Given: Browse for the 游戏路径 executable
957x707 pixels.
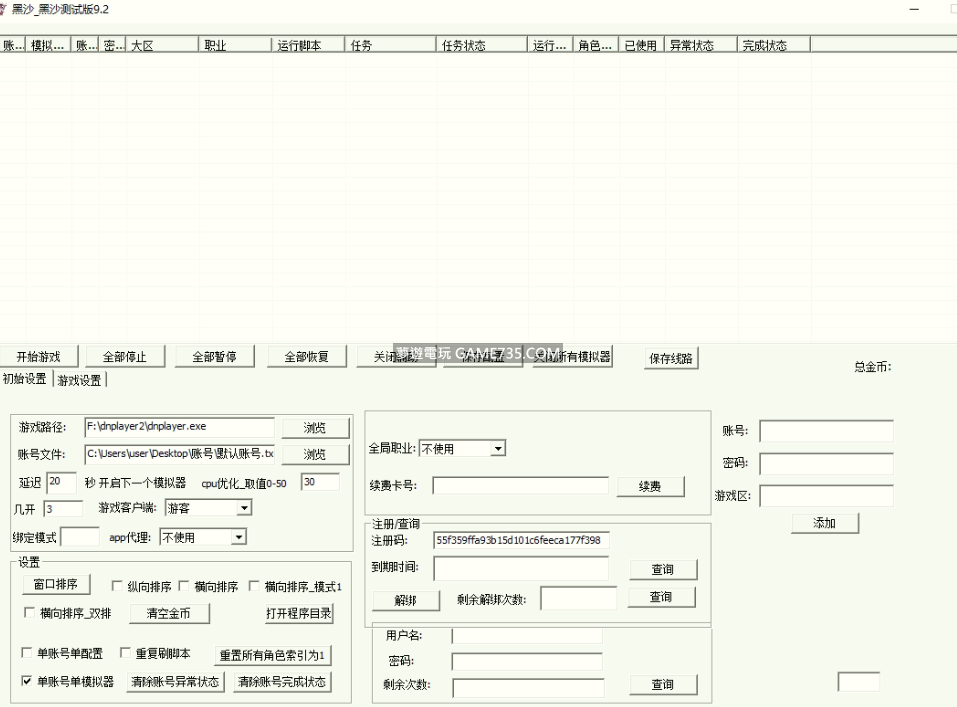Looking at the screenshot, I should coord(316,427).
